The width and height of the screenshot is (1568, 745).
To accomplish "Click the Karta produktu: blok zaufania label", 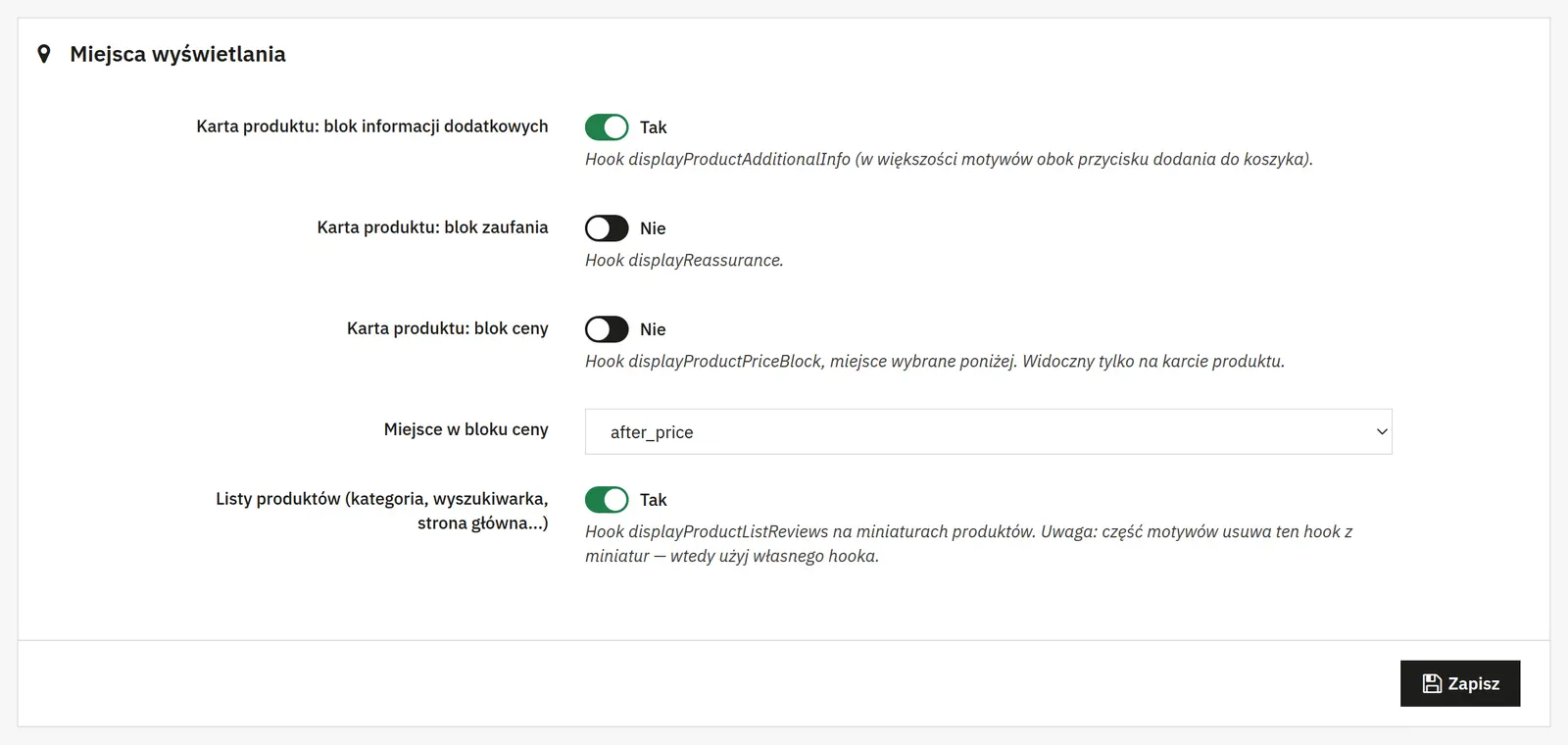I will (x=432, y=227).
